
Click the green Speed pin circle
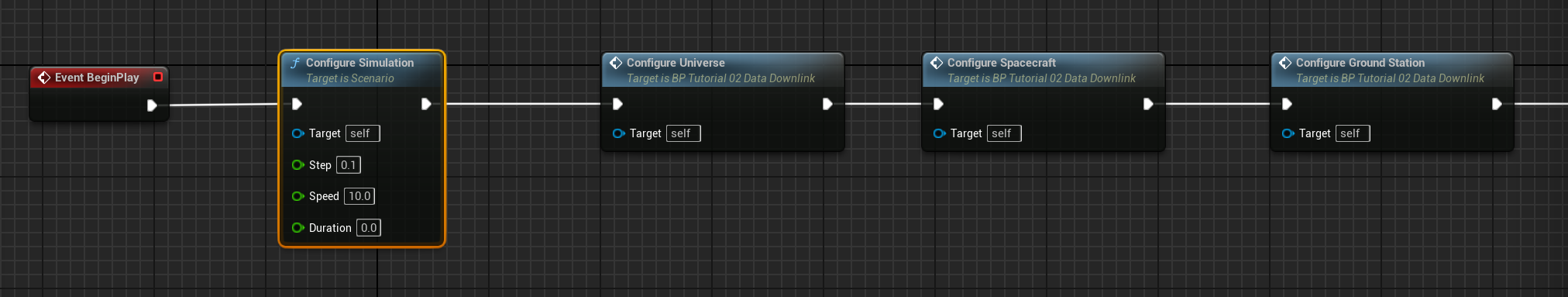(297, 196)
